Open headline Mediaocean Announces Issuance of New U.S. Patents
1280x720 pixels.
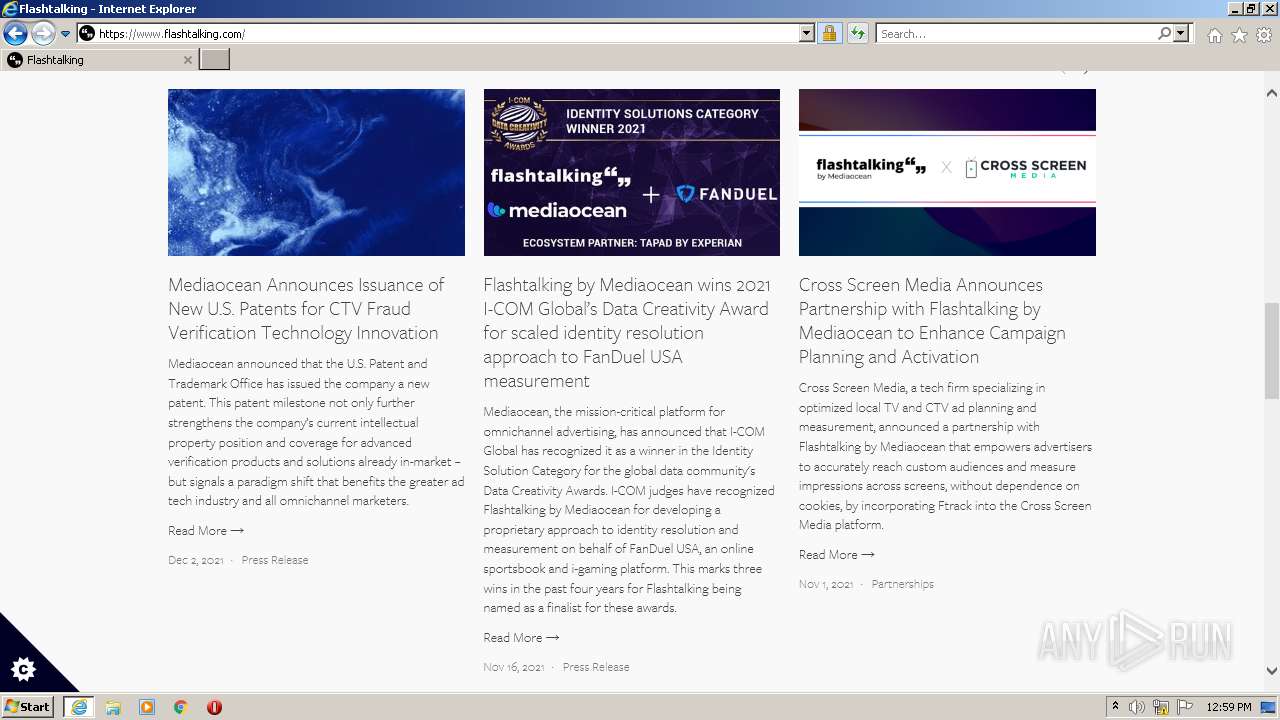(306, 309)
